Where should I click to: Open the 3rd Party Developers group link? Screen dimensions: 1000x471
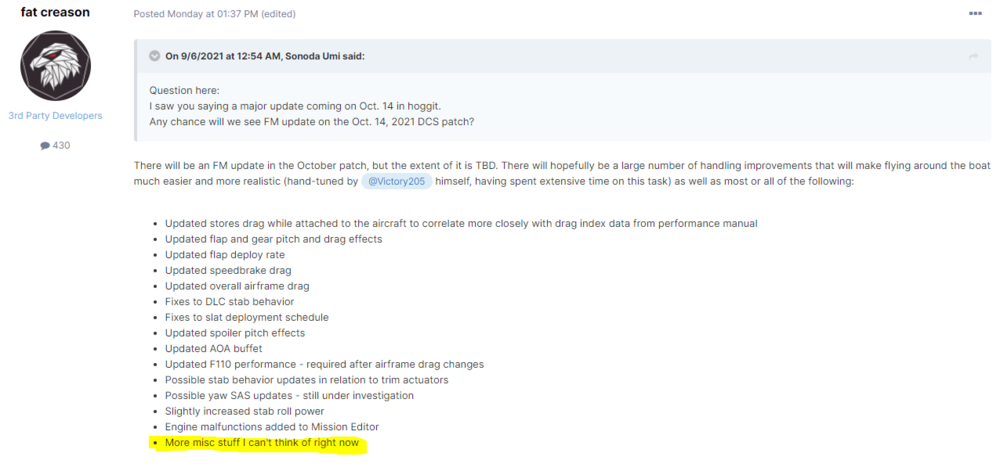click(x=55, y=116)
